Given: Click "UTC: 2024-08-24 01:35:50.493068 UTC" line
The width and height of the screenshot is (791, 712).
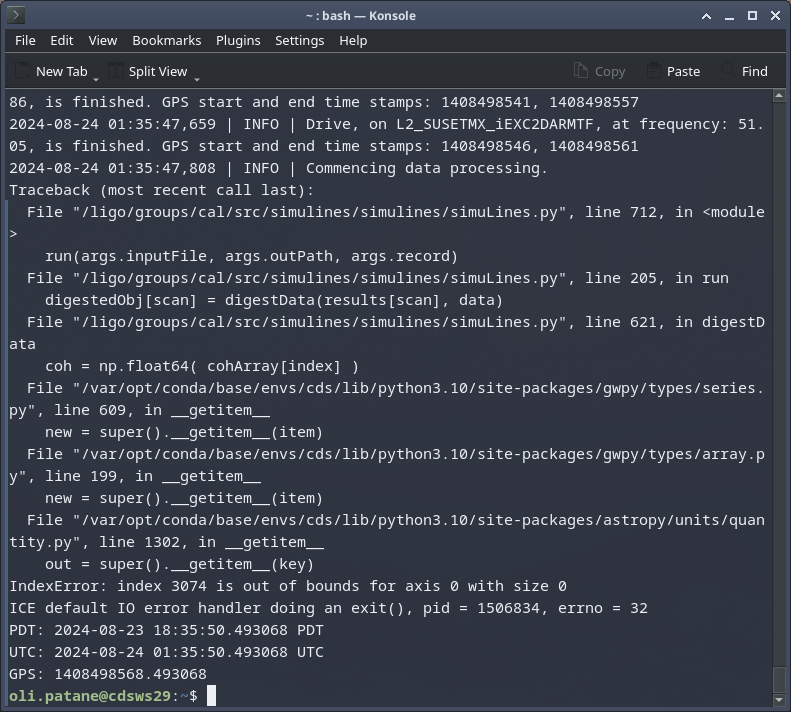Looking at the screenshot, I should coord(166,652).
